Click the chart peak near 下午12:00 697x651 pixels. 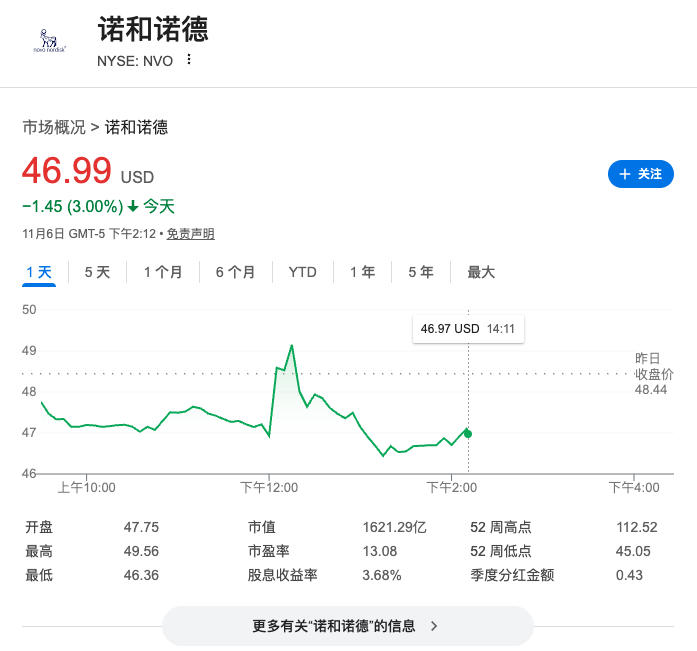[x=291, y=346]
